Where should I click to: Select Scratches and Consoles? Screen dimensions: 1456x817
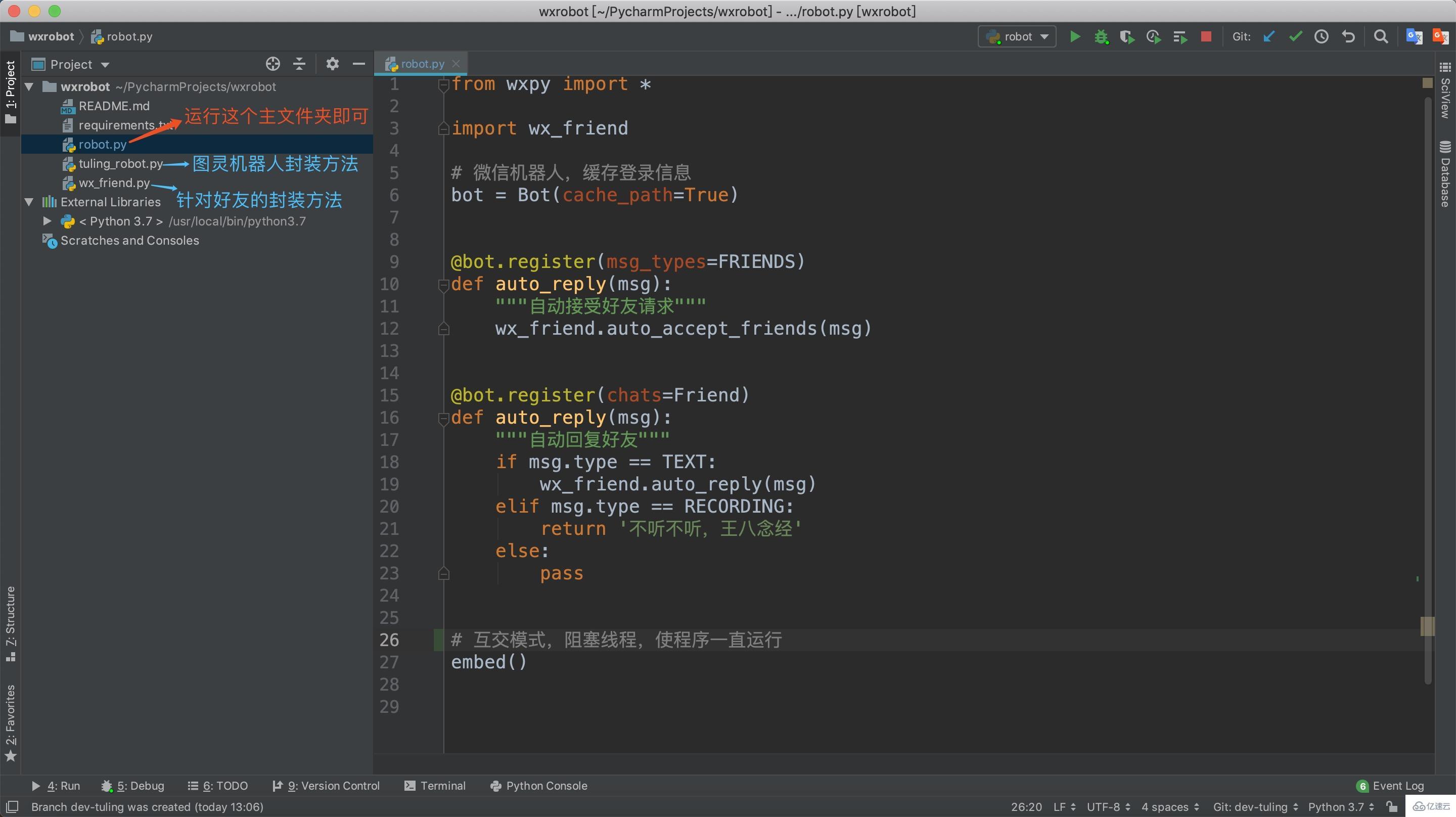(129, 240)
